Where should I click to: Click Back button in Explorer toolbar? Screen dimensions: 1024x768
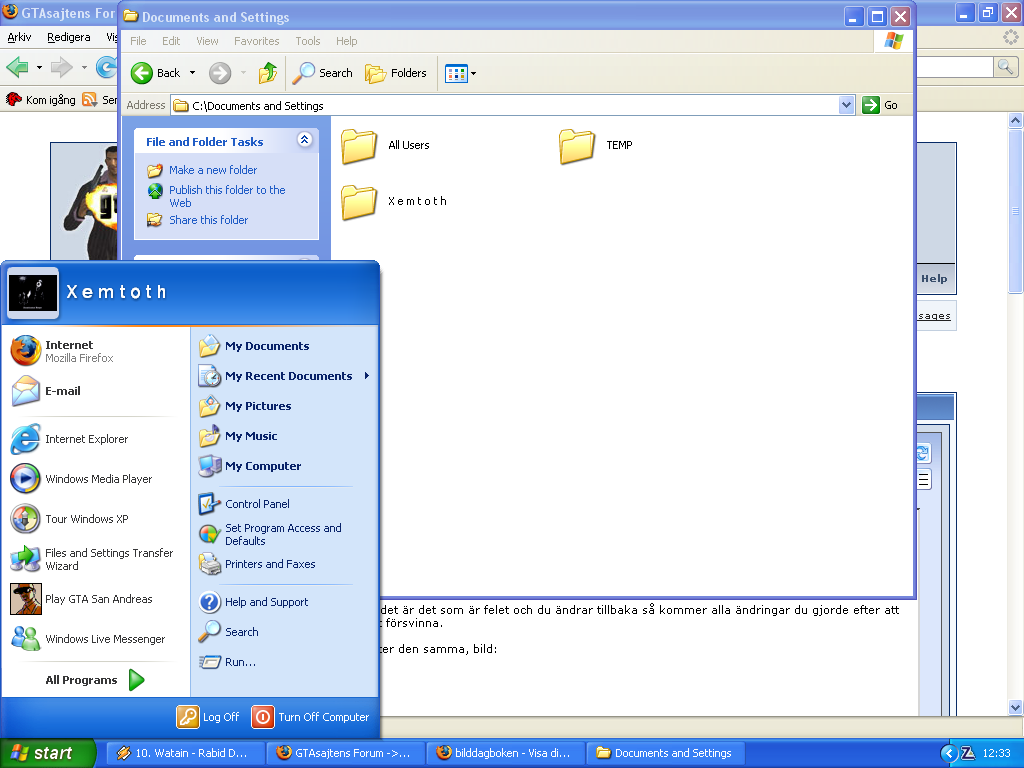156,73
